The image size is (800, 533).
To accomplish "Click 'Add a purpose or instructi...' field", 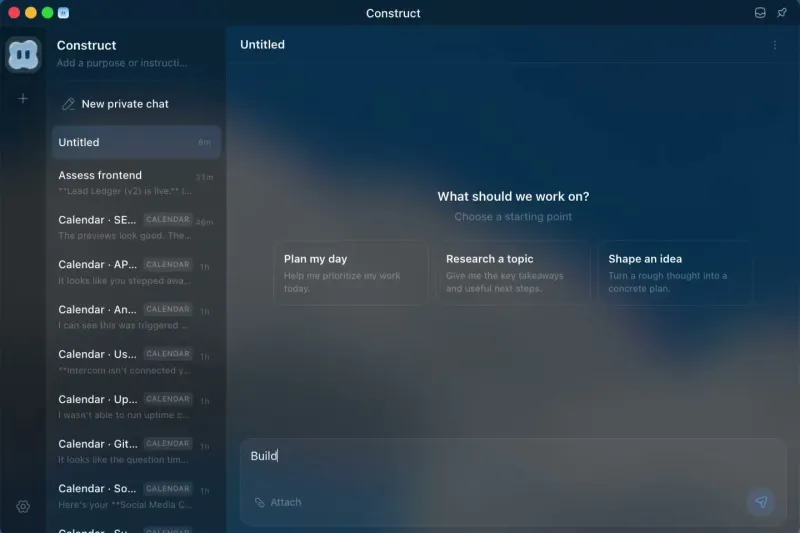I will coord(121,63).
